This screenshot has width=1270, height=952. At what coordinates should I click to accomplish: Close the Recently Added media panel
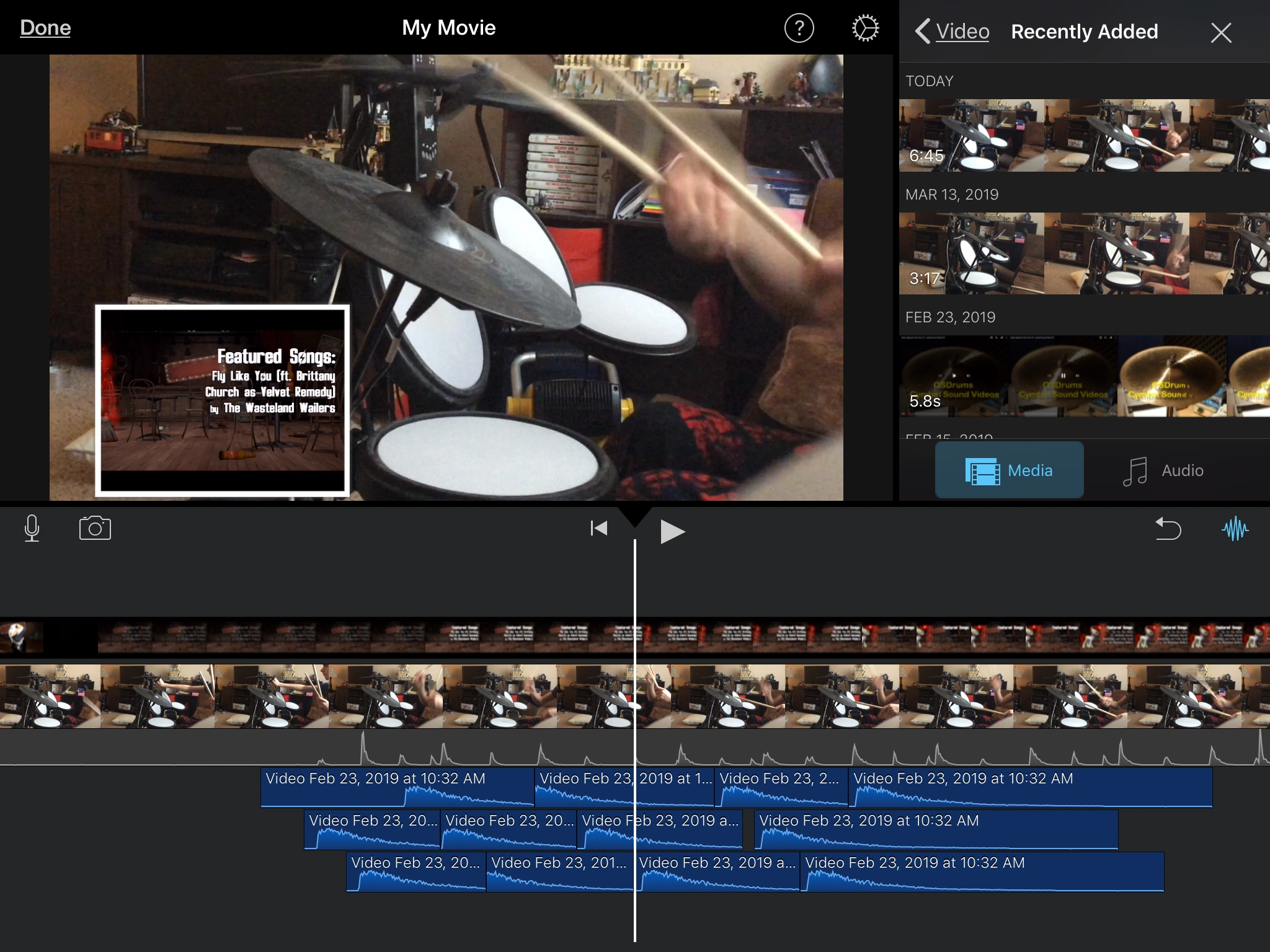tap(1220, 32)
